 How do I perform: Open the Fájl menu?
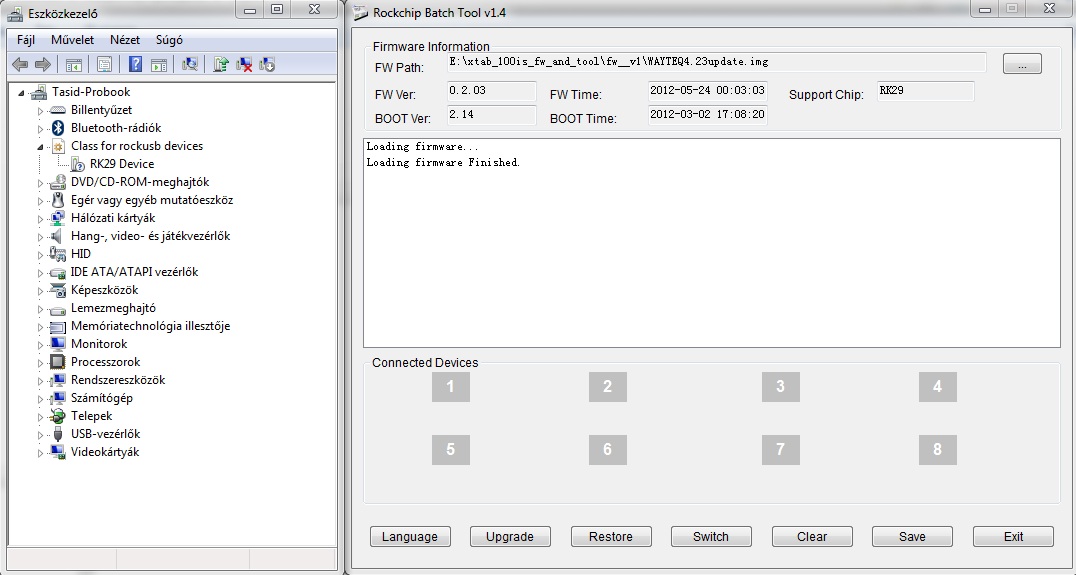tap(26, 40)
